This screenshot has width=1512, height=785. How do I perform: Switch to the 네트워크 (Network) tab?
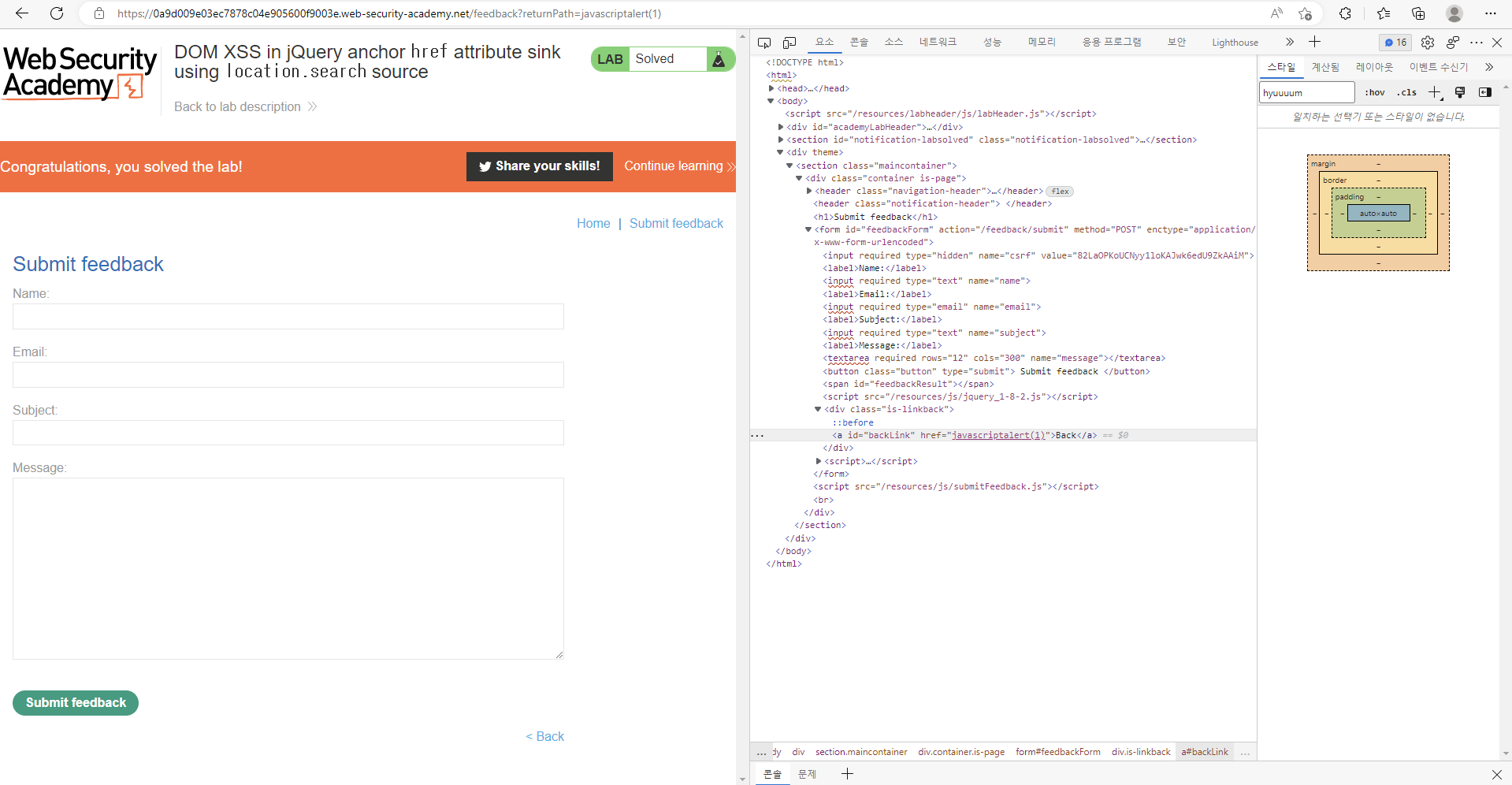click(x=938, y=42)
